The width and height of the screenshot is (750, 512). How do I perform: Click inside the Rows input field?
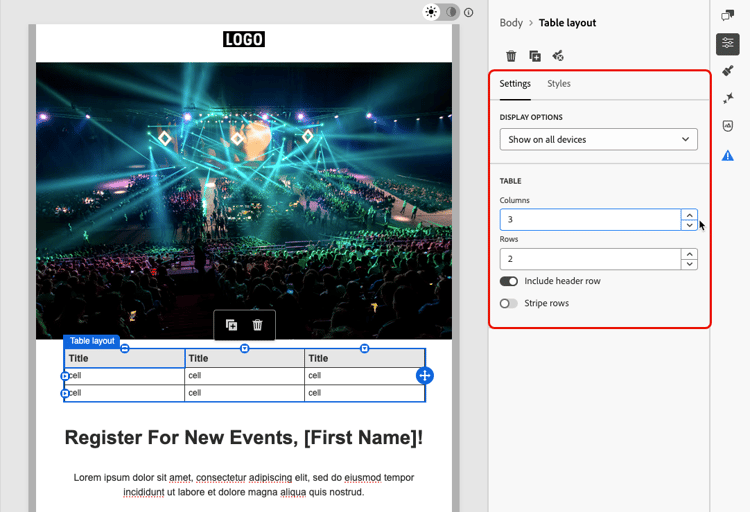590,259
